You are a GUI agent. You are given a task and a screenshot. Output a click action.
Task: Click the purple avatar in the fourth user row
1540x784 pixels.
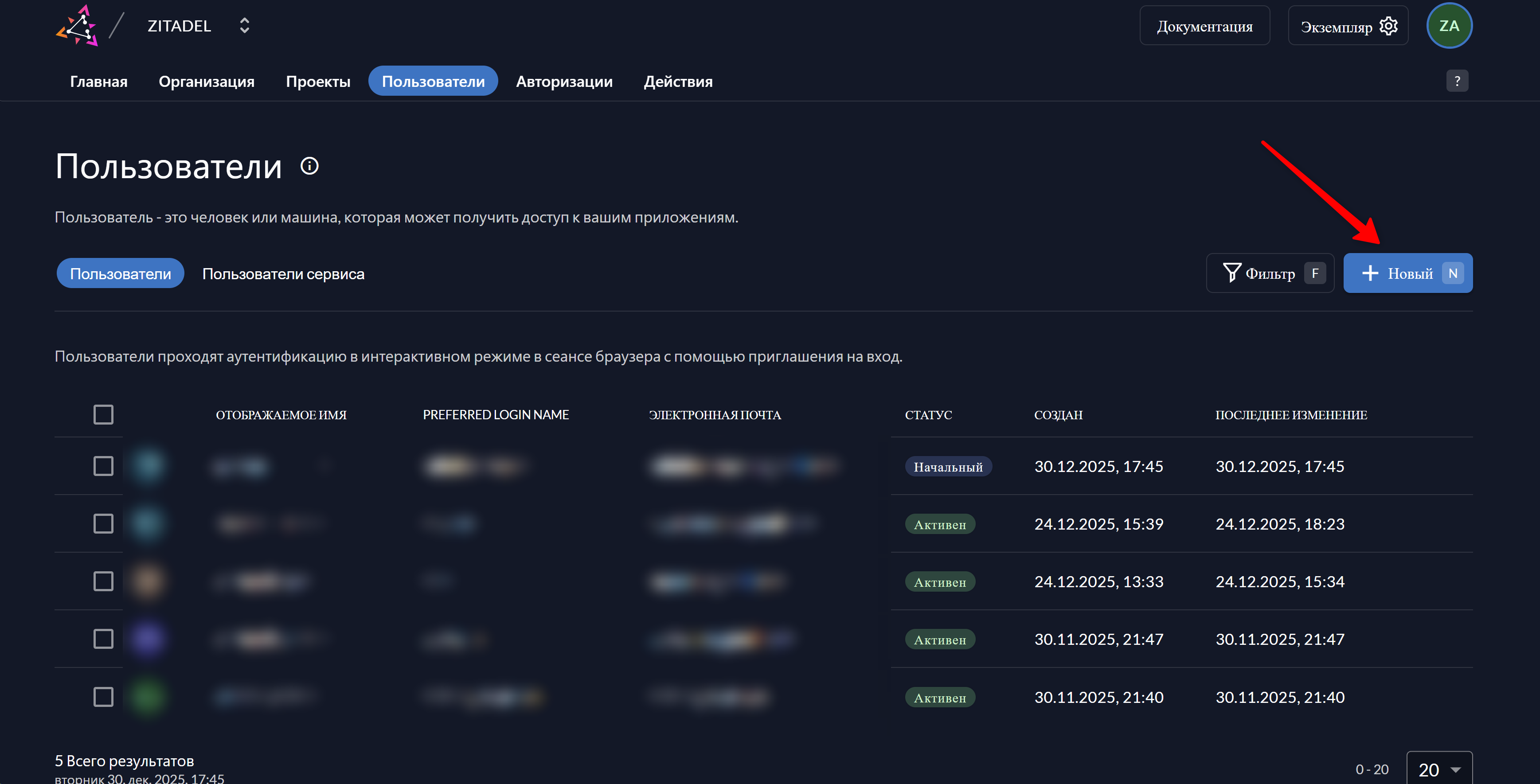[148, 639]
